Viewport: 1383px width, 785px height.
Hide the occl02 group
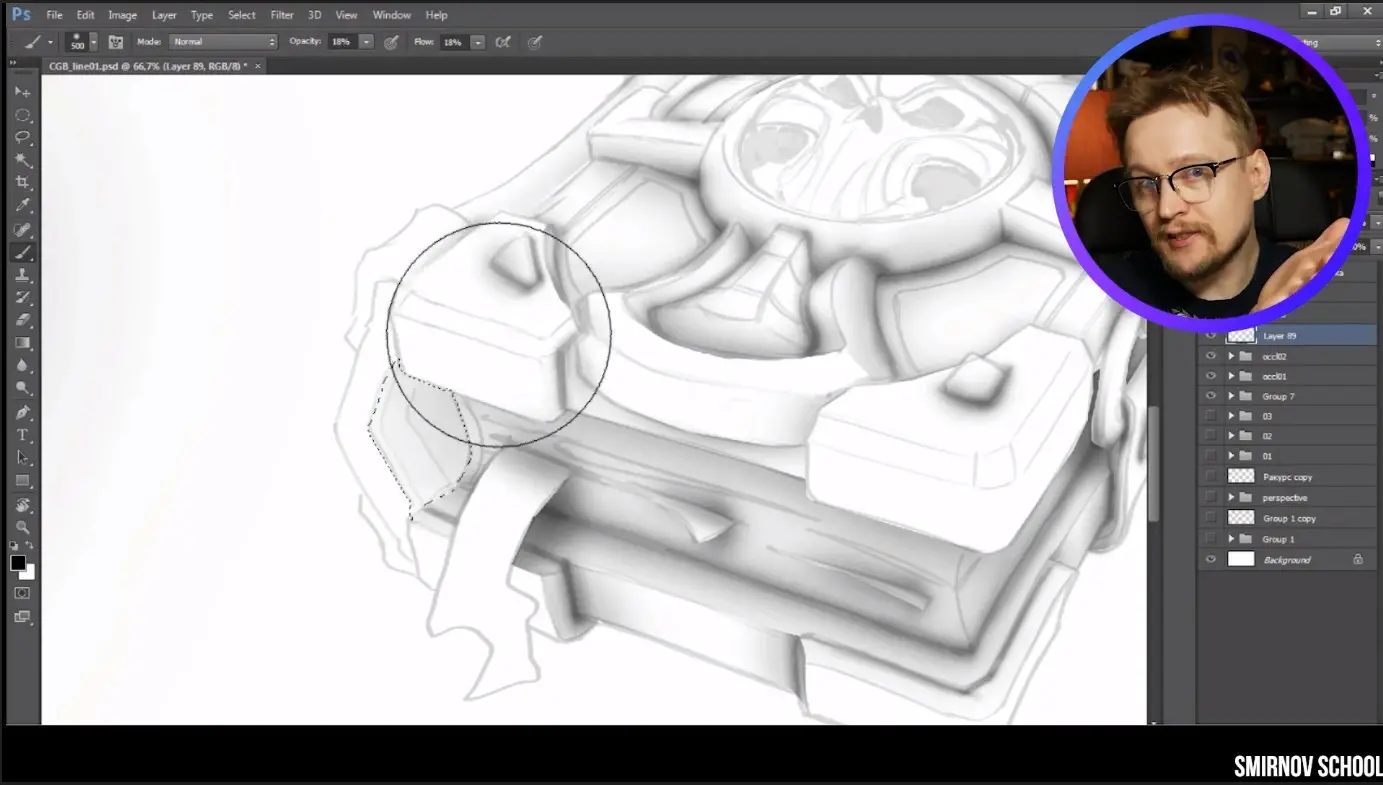pyautogui.click(x=1211, y=356)
